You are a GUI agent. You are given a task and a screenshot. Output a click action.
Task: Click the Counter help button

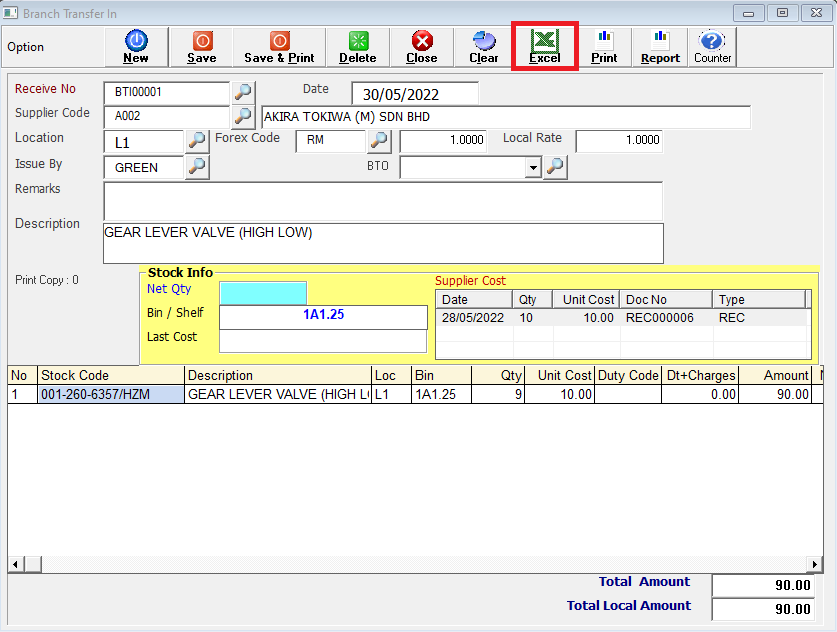(712, 47)
